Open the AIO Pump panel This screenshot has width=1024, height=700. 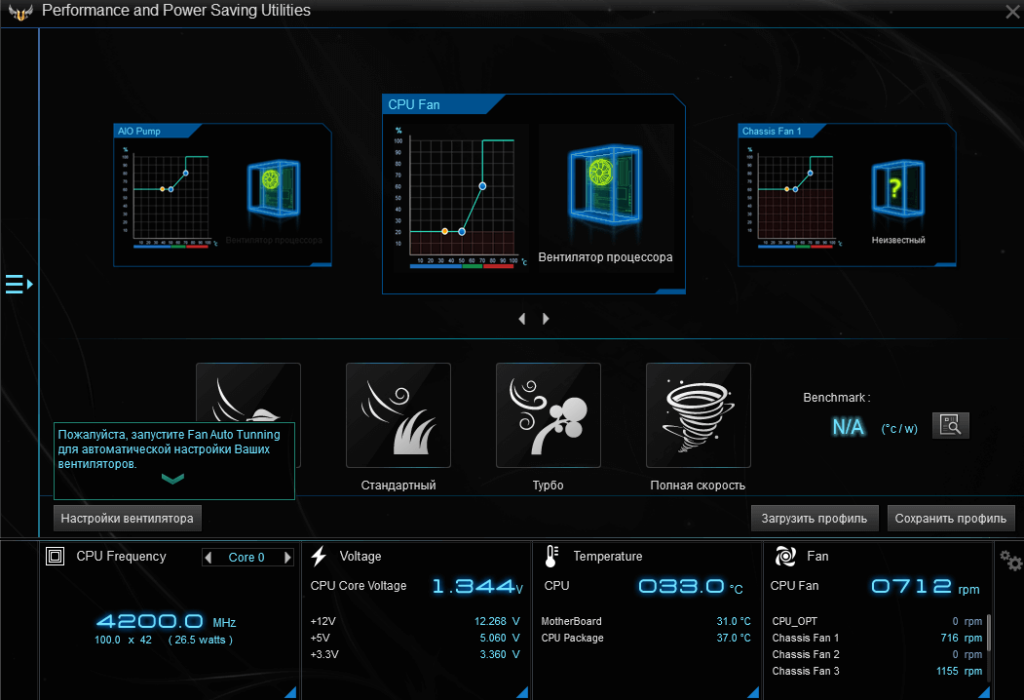coord(221,195)
